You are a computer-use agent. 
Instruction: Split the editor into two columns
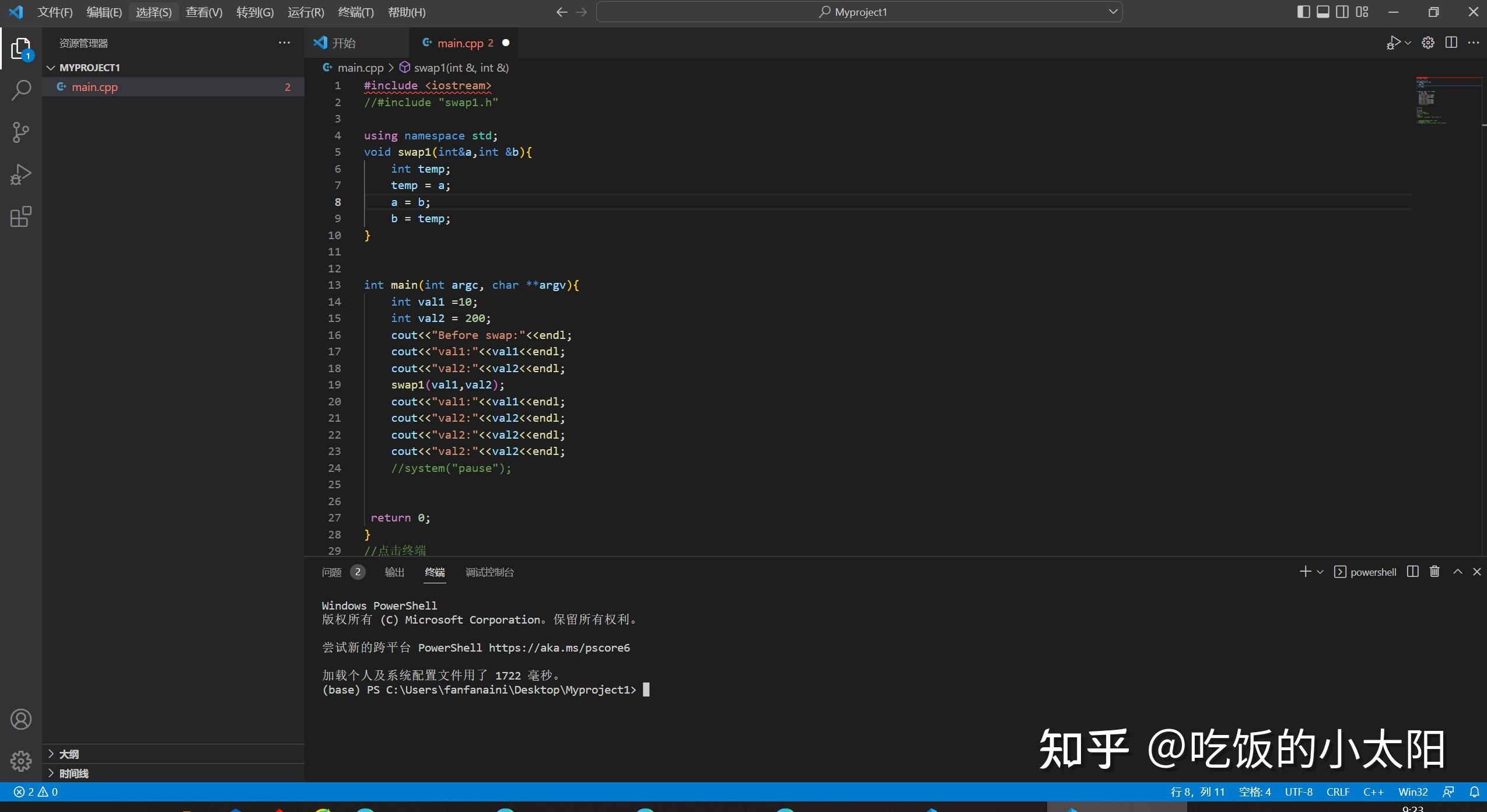(x=1451, y=43)
